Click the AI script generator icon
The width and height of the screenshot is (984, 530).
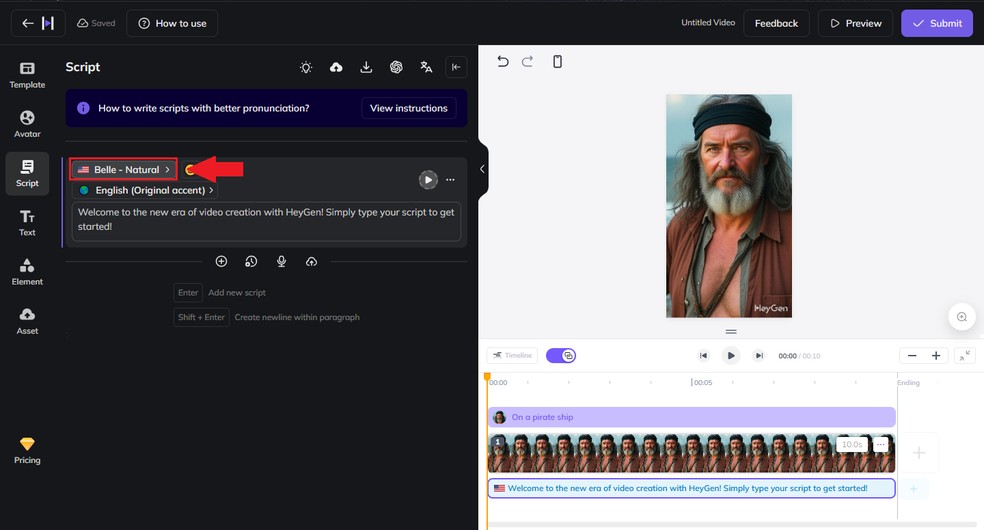coord(396,67)
